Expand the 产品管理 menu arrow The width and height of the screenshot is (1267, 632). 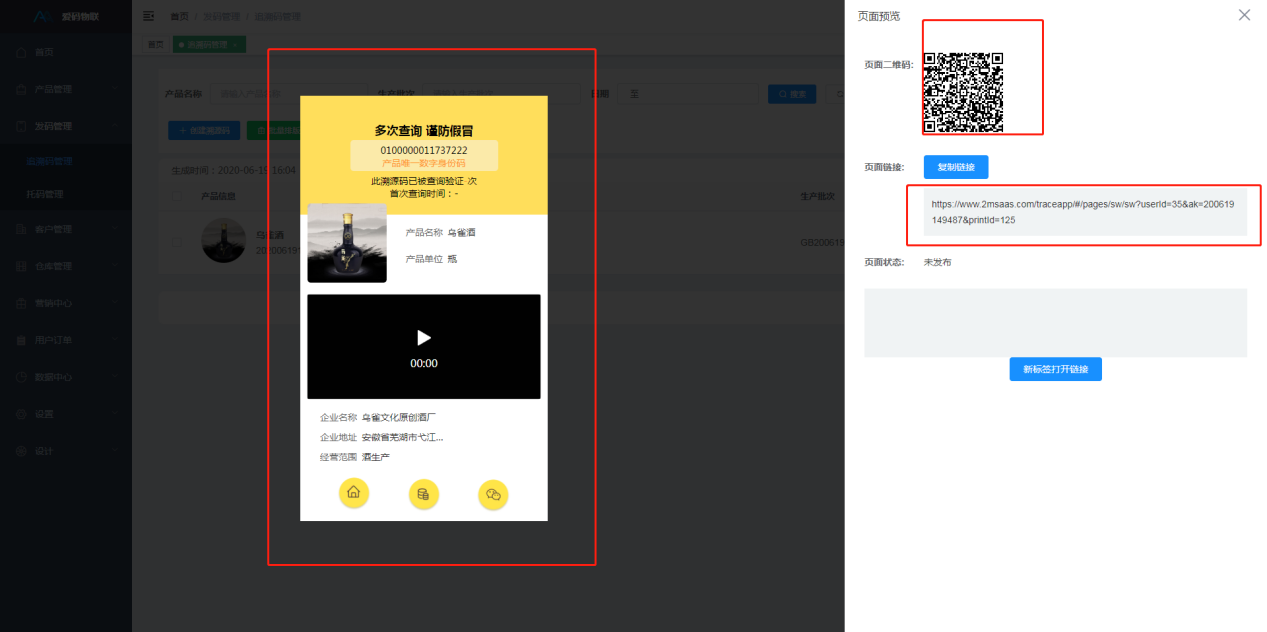[116, 89]
